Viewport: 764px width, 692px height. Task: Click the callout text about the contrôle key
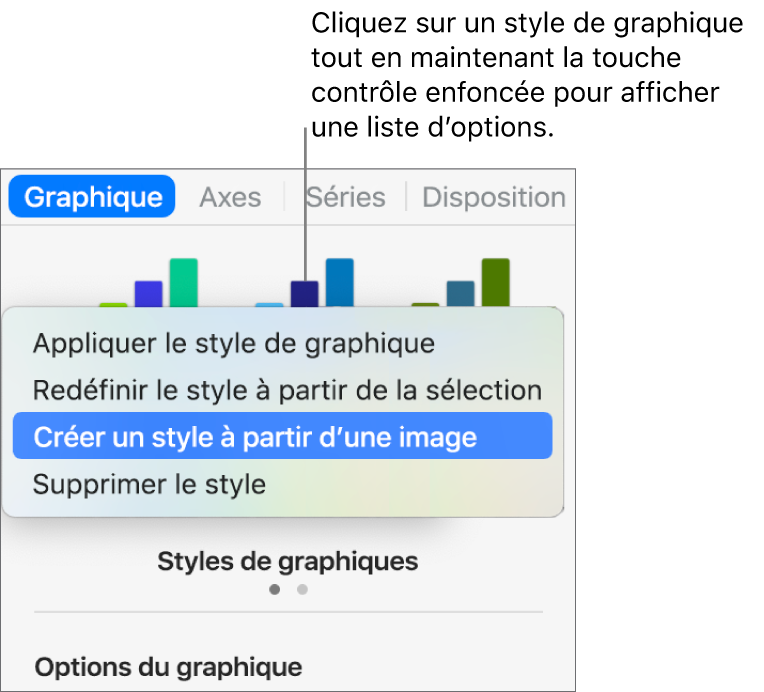(526, 75)
